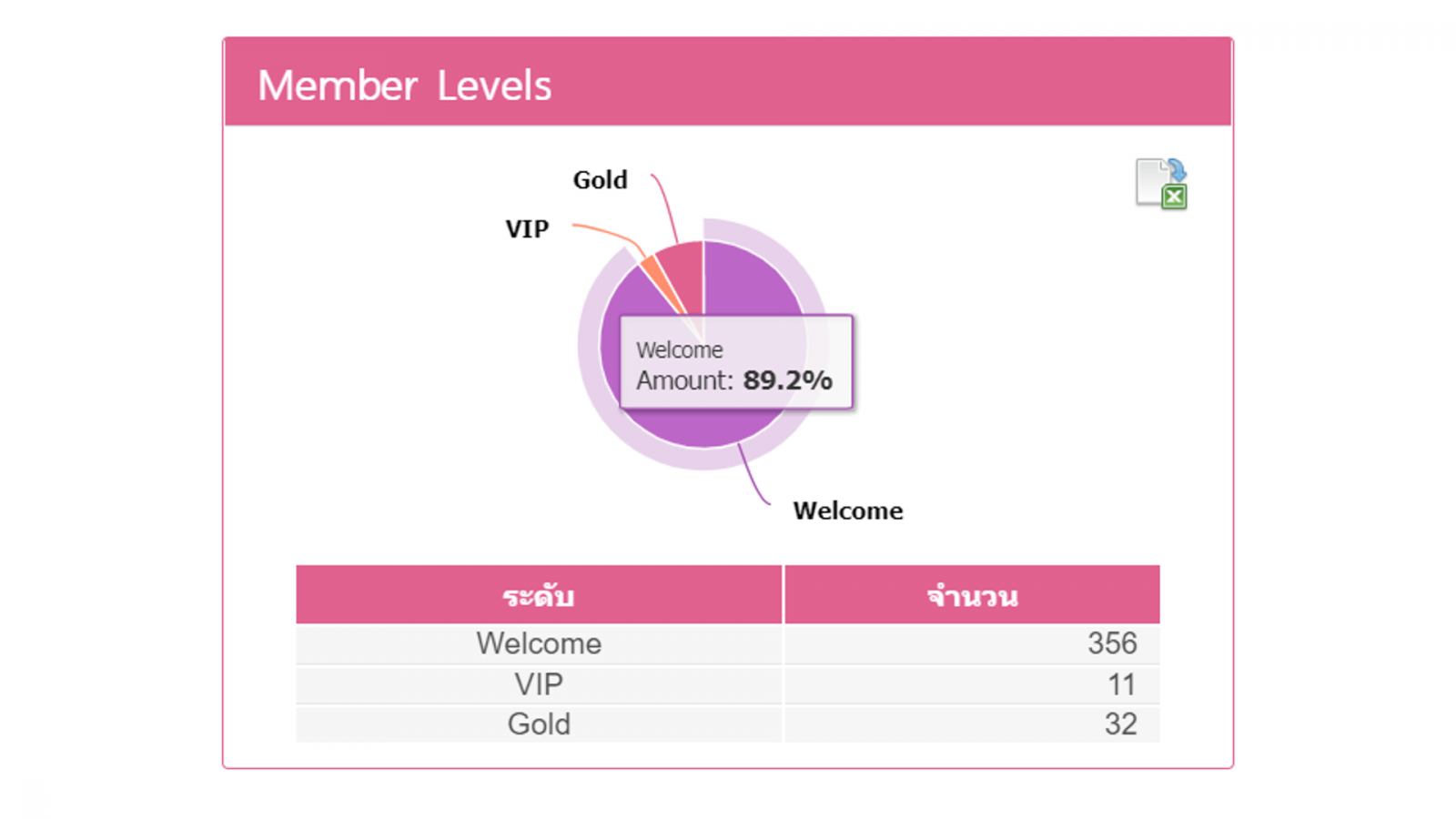Click the pink Member Levels header bar
The image size is (1456, 819).
tap(728, 82)
